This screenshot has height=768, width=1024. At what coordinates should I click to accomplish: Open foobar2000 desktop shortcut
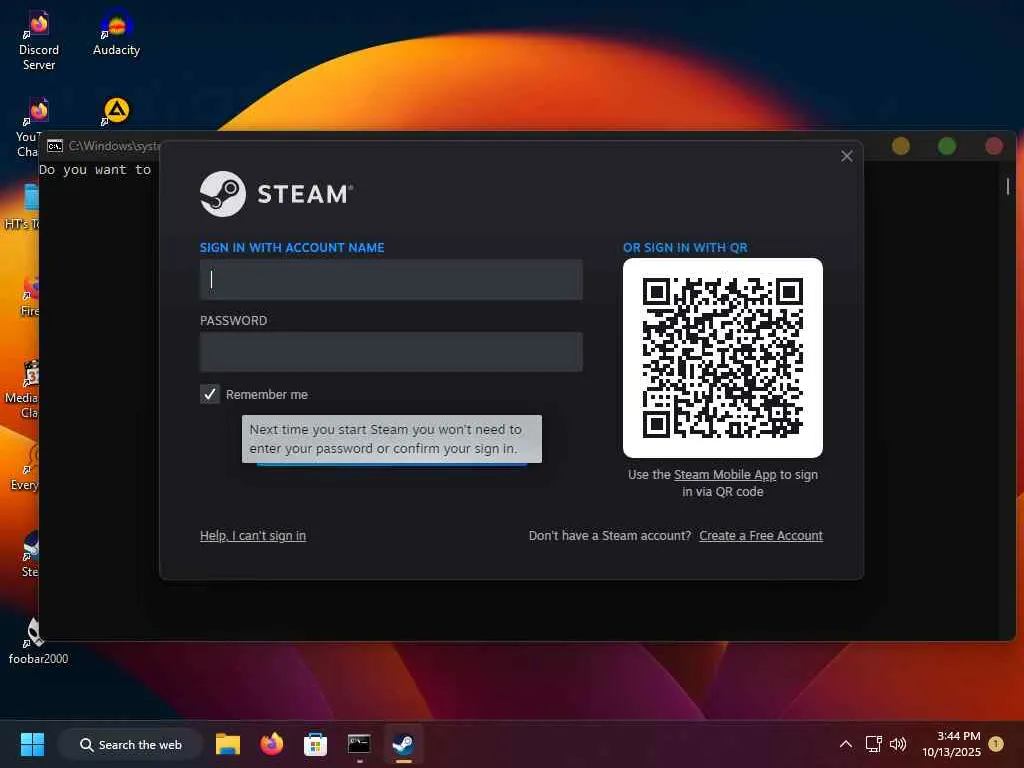[38, 641]
